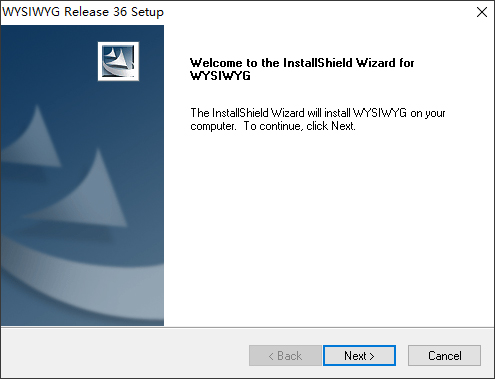The image size is (495, 379).
Task: Cancel the WYSIWYG installation
Action: [444, 356]
